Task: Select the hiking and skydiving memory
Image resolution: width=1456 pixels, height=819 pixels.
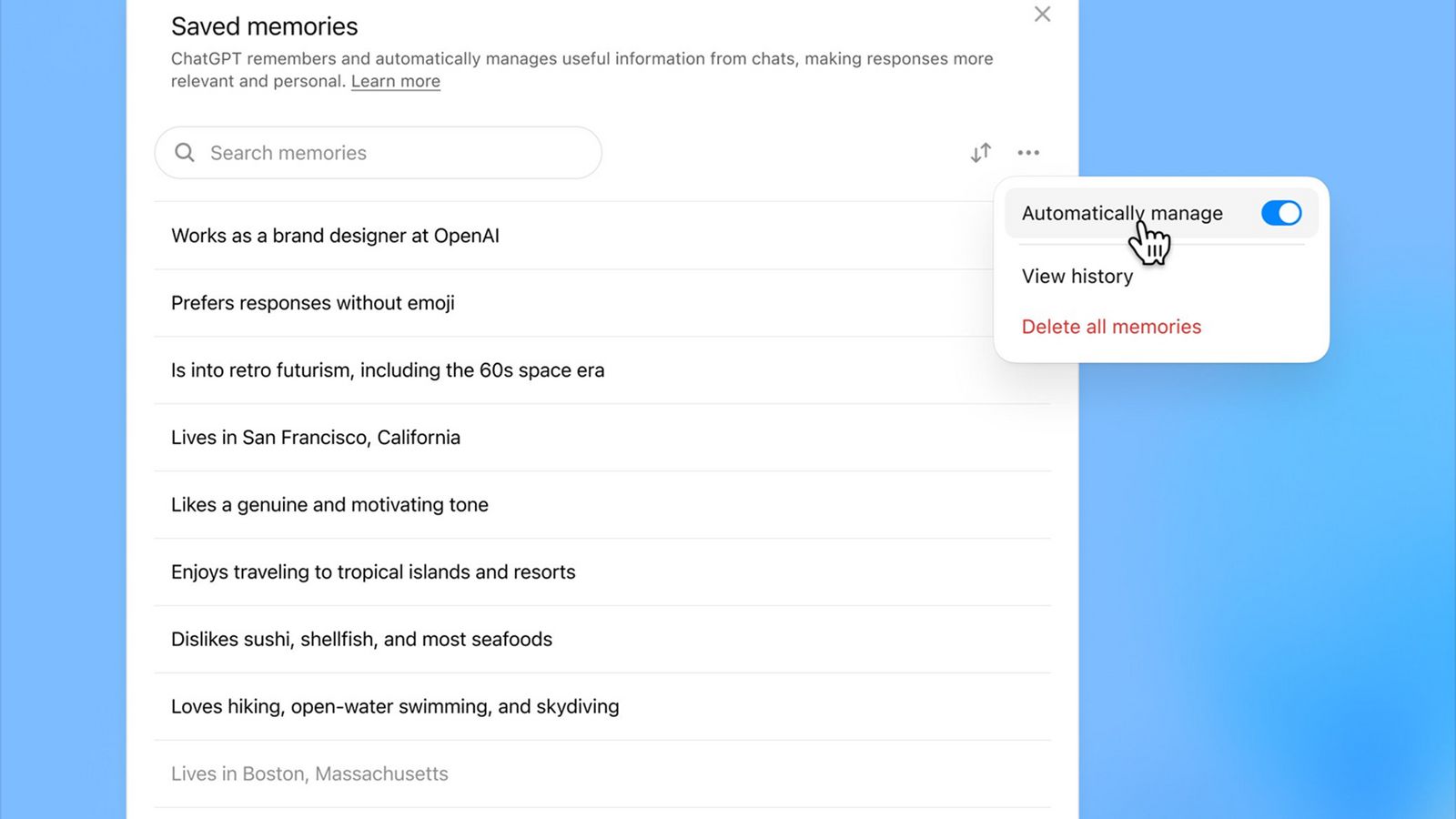Action: coord(395,706)
